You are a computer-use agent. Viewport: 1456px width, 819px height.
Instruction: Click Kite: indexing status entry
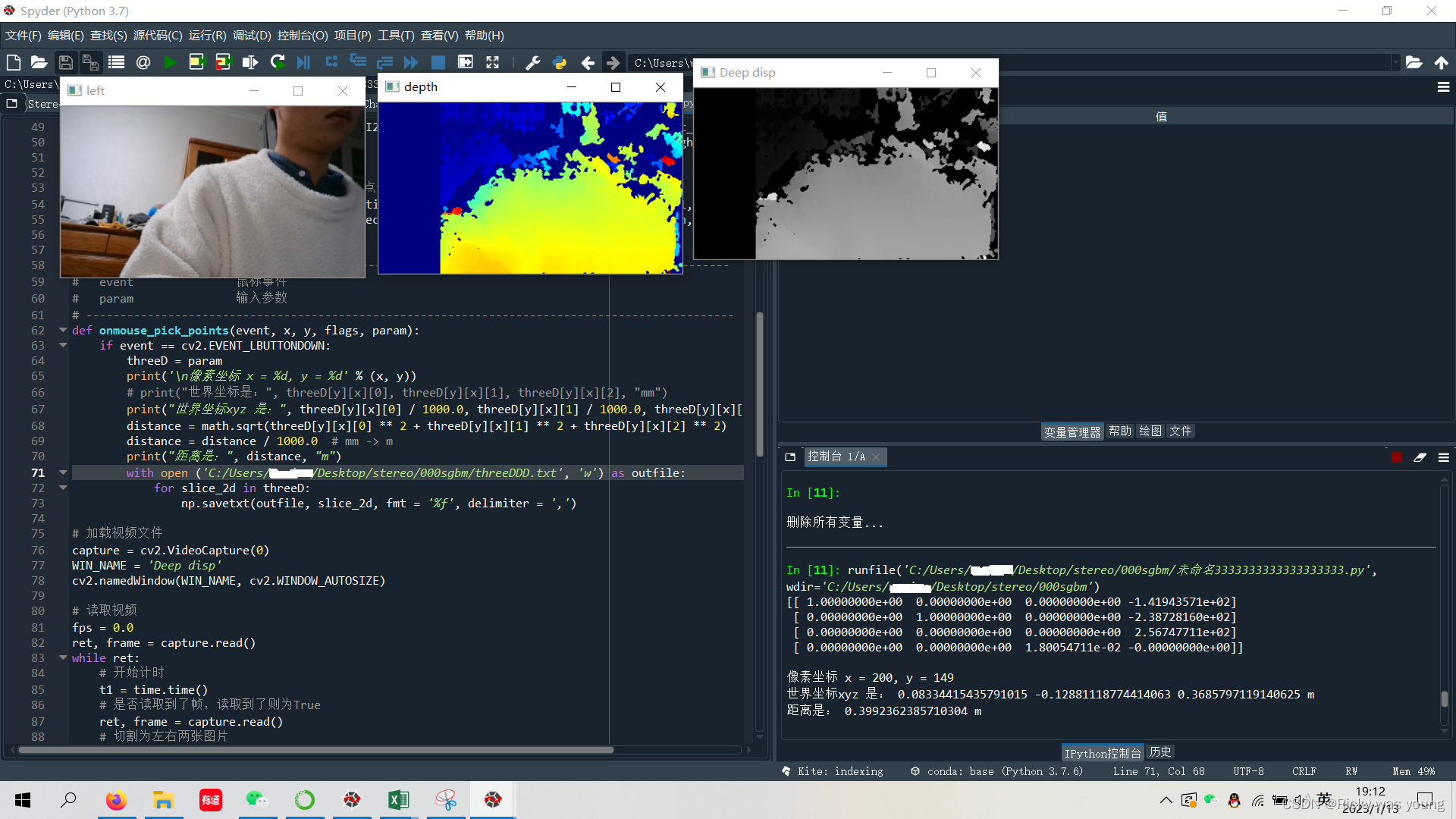pos(833,771)
